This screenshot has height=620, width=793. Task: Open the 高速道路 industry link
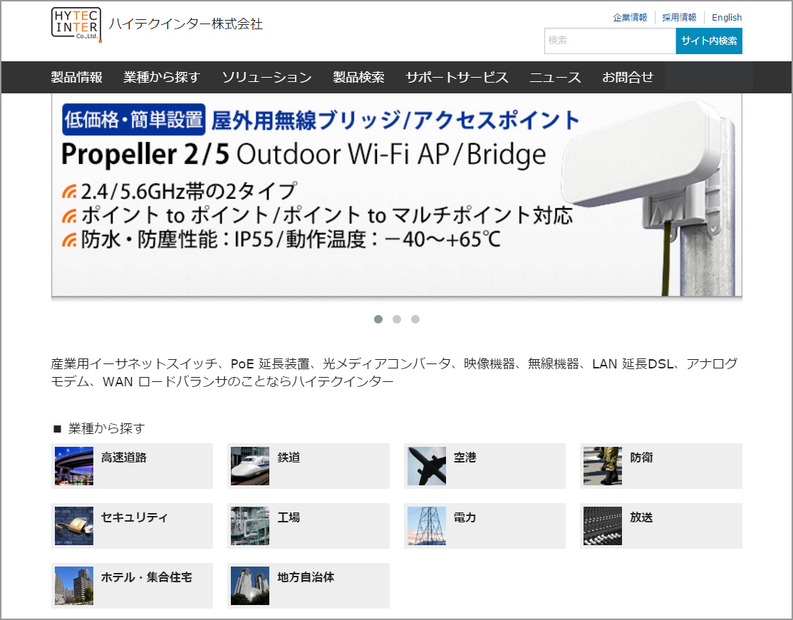click(124, 458)
